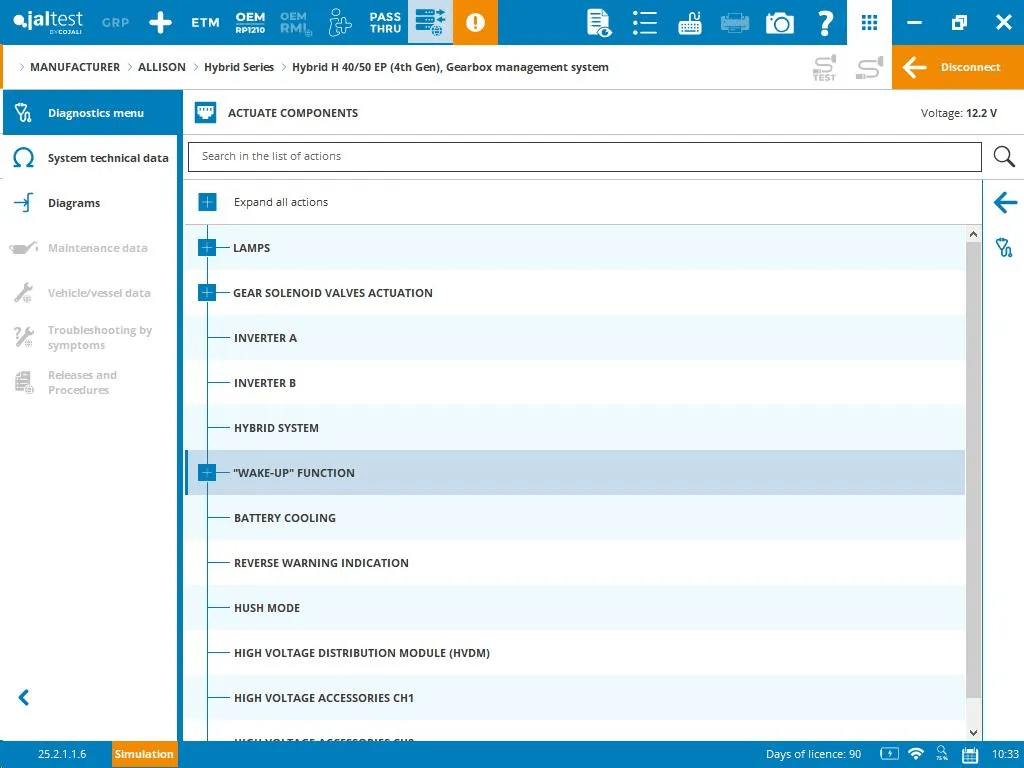1024x768 pixels.
Task: Click the search actions input field
Action: (584, 157)
